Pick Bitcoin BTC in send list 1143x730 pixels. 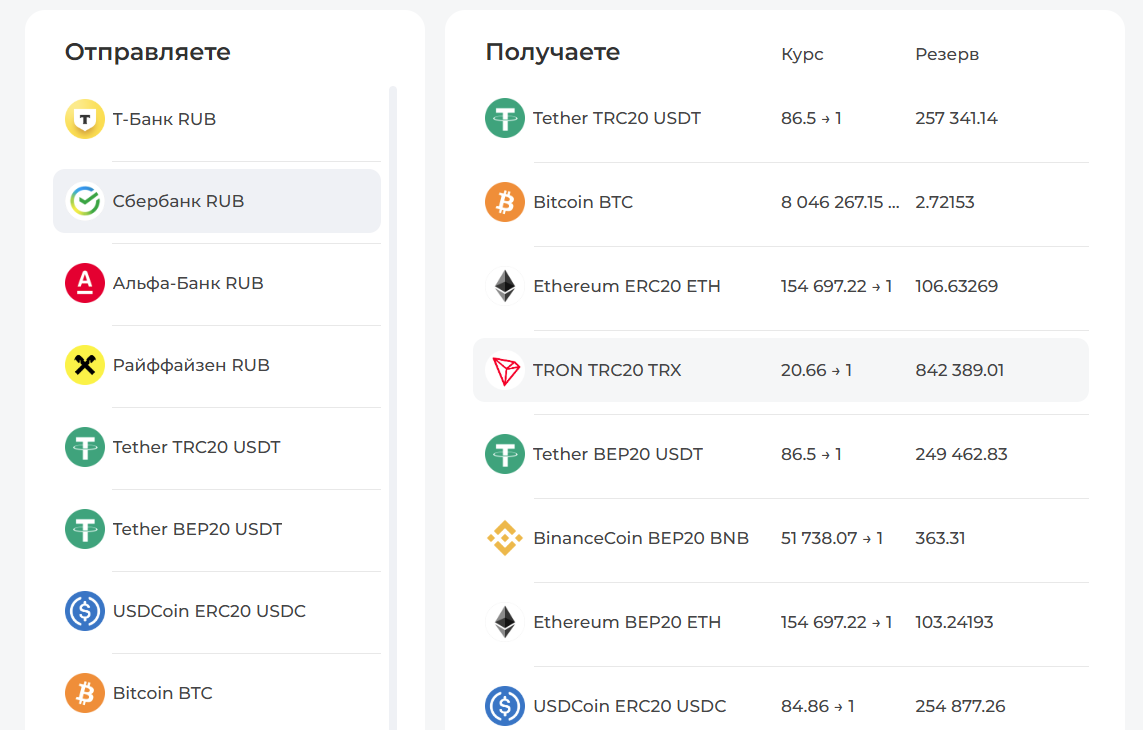coord(217,693)
